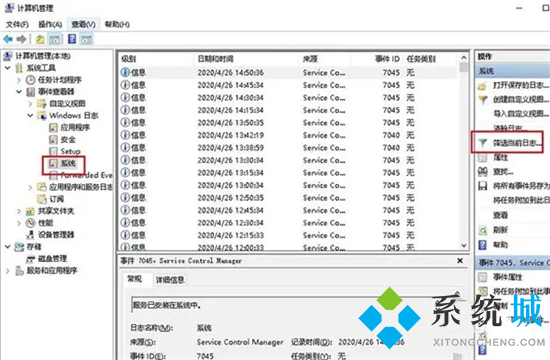Screen dimensions: 550x360
Task: Open 安全 log in tree
Action: (x=68, y=139)
